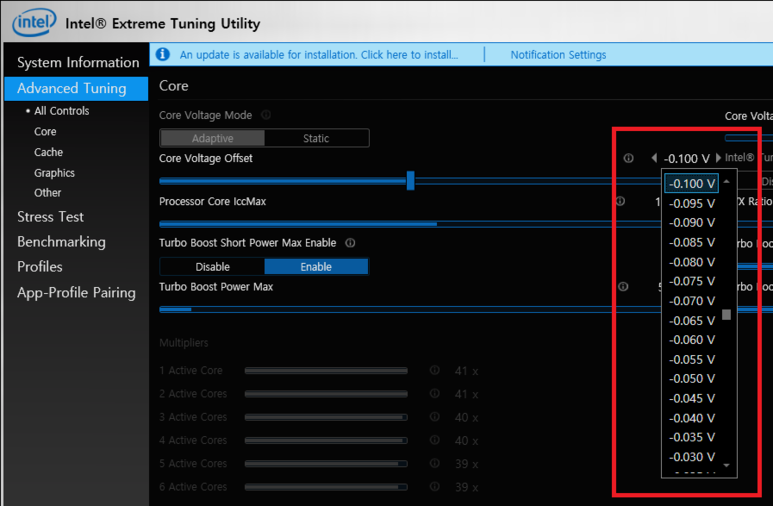The width and height of the screenshot is (773, 506).
Task: Select -0.065 V in the offset list
Action: pyautogui.click(x=692, y=321)
